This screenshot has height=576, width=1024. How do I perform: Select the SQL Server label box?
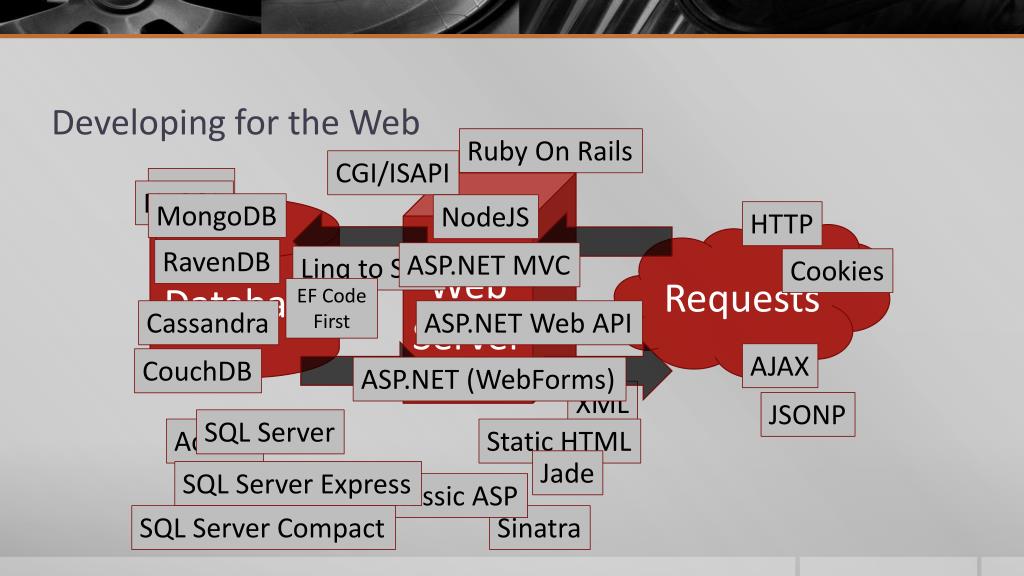(x=270, y=432)
